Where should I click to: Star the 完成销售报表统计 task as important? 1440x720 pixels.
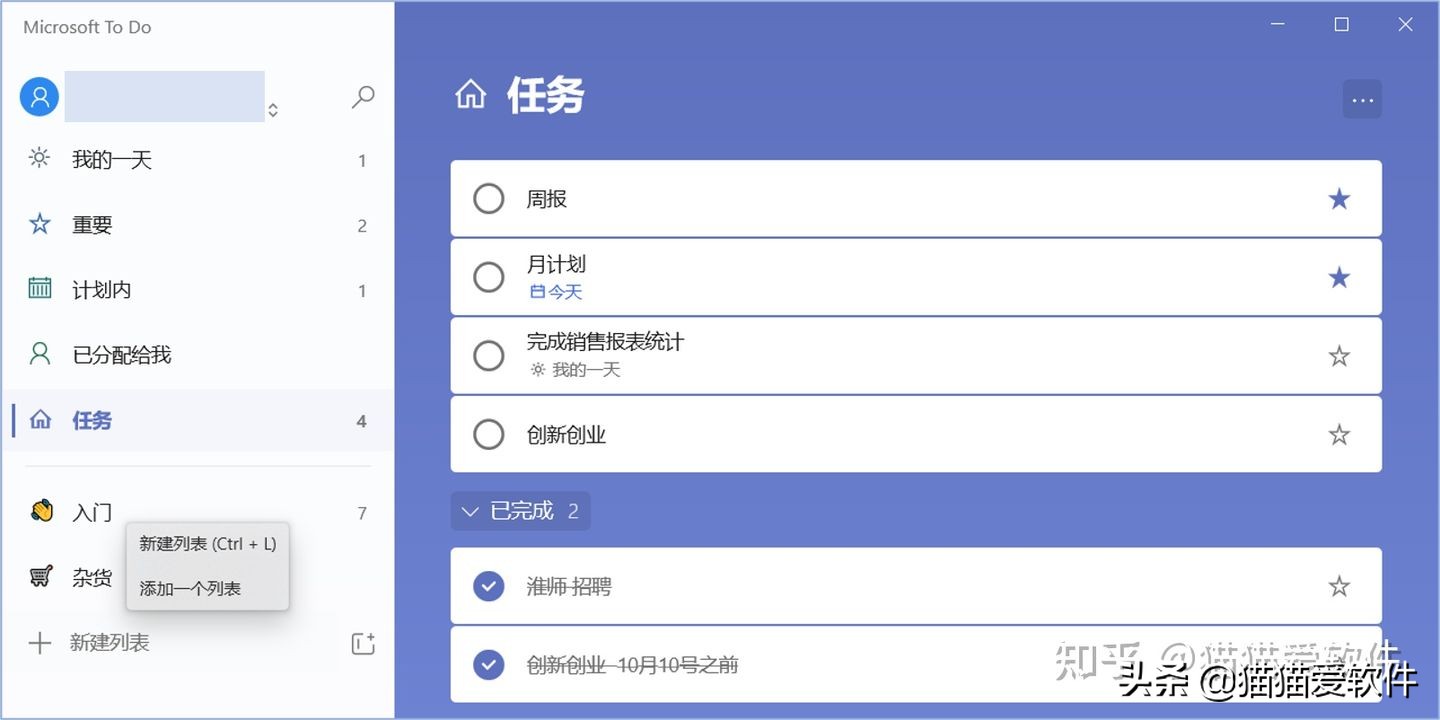click(x=1339, y=355)
